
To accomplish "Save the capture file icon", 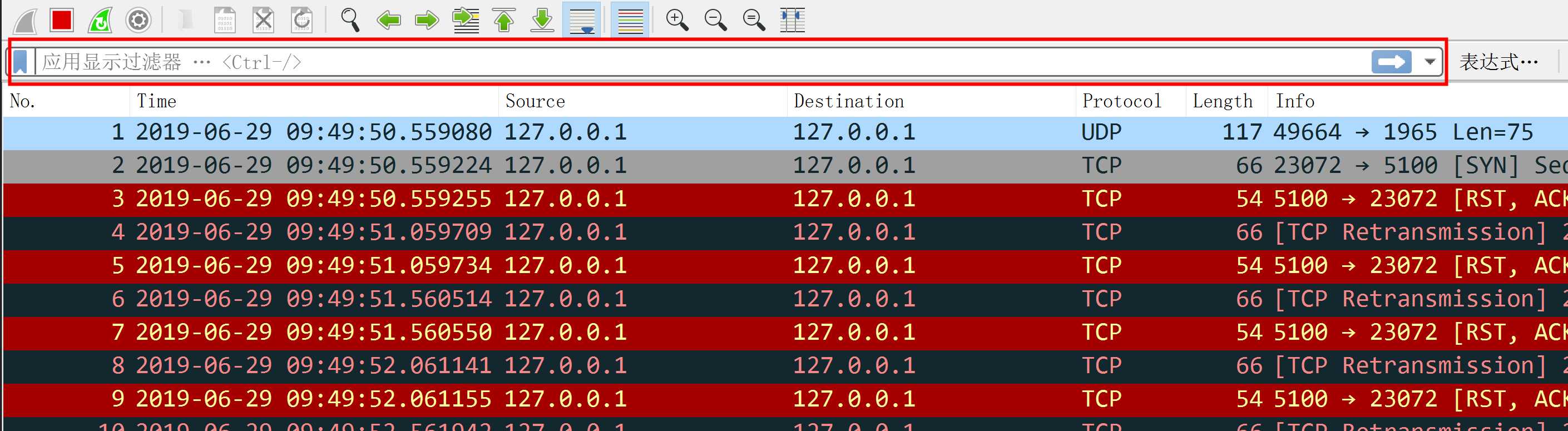I will click(x=225, y=20).
